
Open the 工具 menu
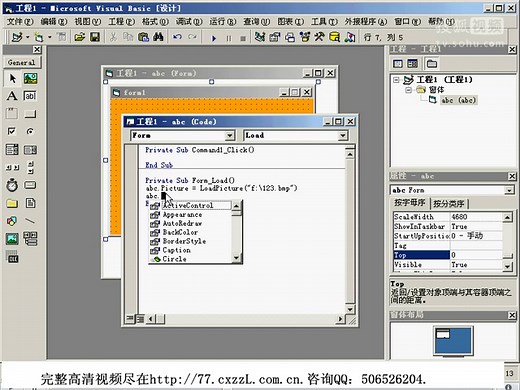pyautogui.click(x=324, y=22)
